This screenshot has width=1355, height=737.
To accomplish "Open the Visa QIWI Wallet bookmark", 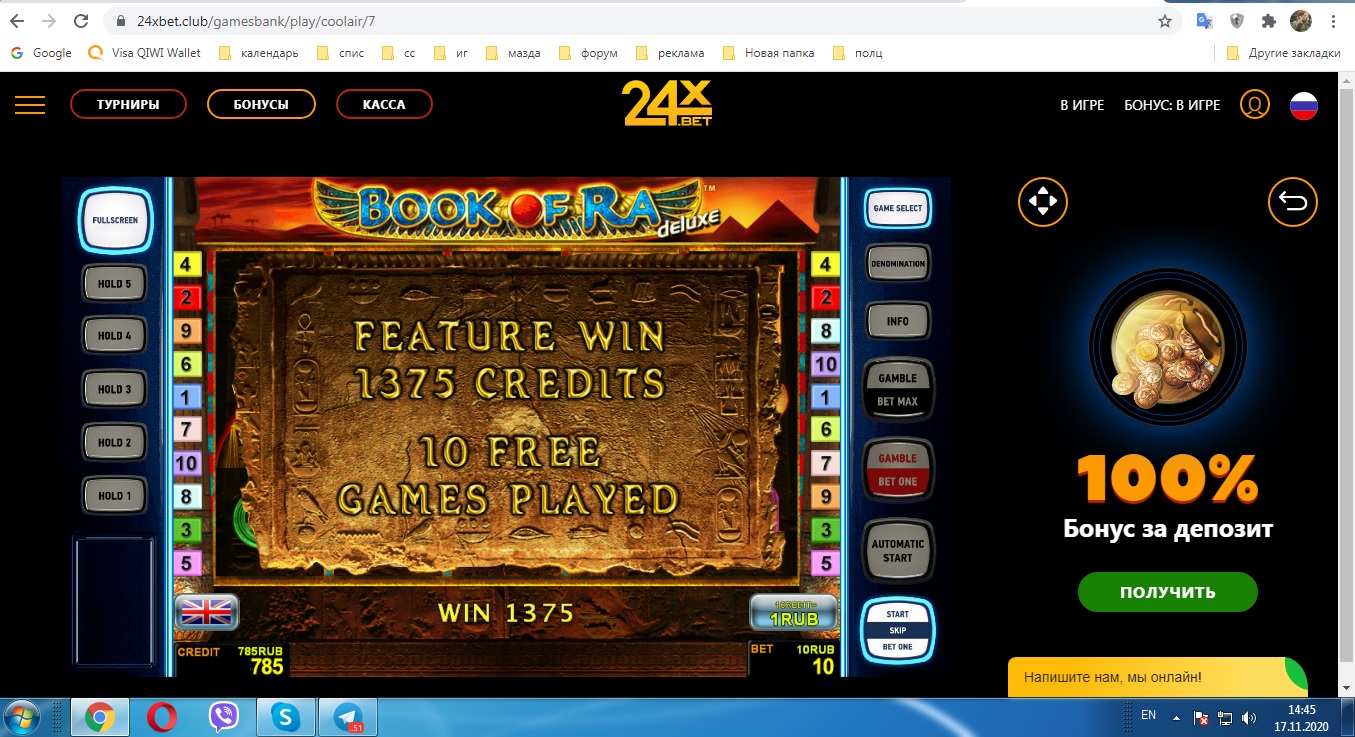I will click(145, 53).
